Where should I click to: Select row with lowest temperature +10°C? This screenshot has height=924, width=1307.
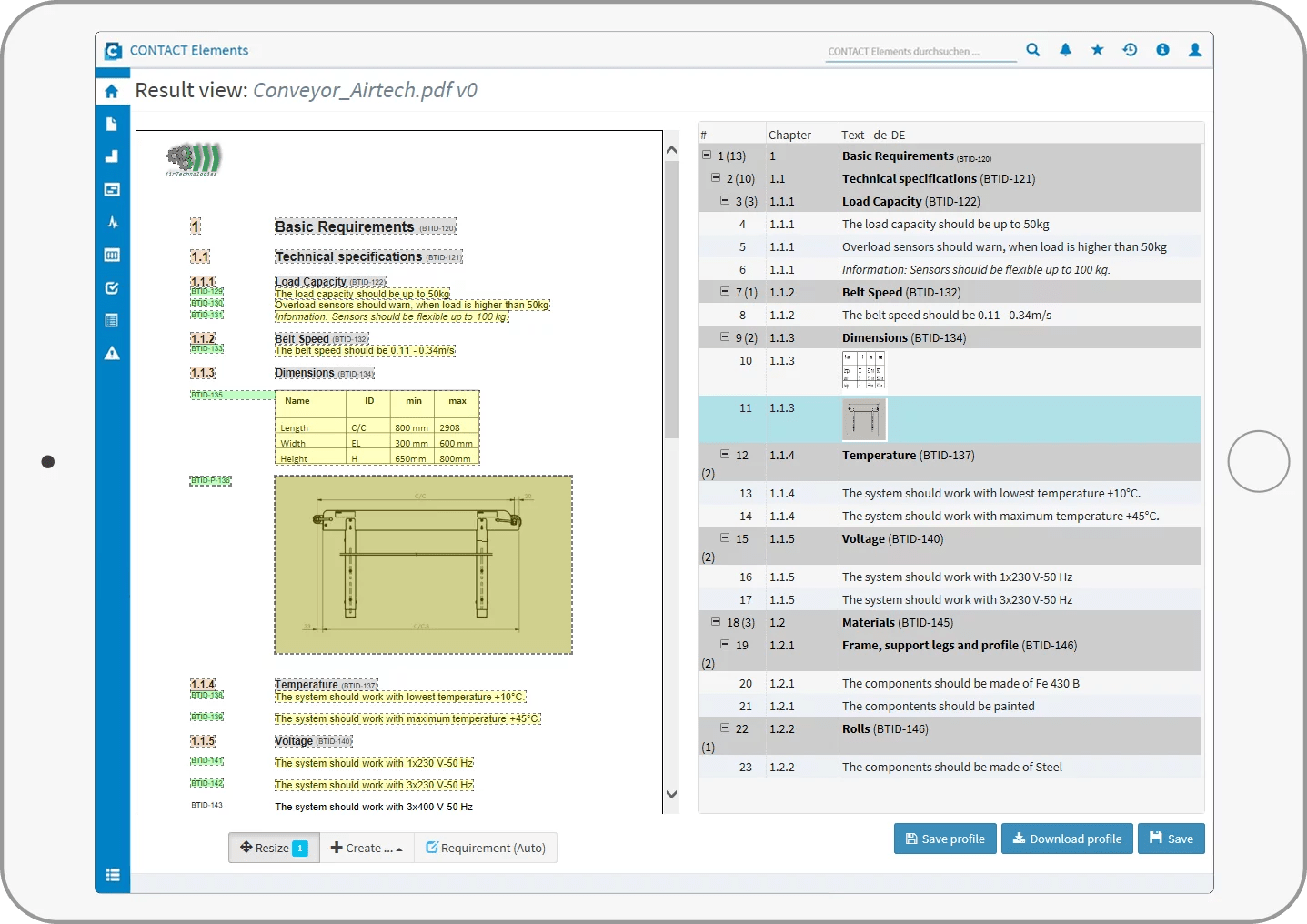click(x=950, y=493)
